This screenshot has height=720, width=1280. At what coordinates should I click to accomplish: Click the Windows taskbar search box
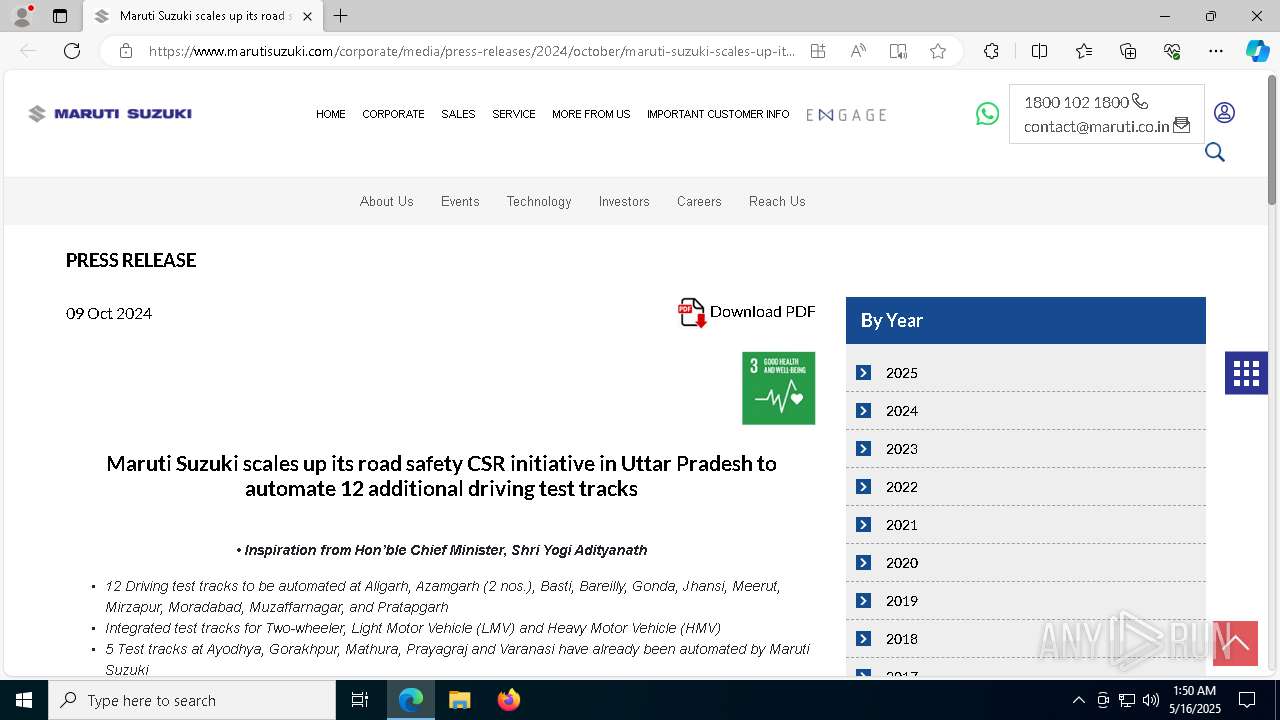(x=192, y=700)
